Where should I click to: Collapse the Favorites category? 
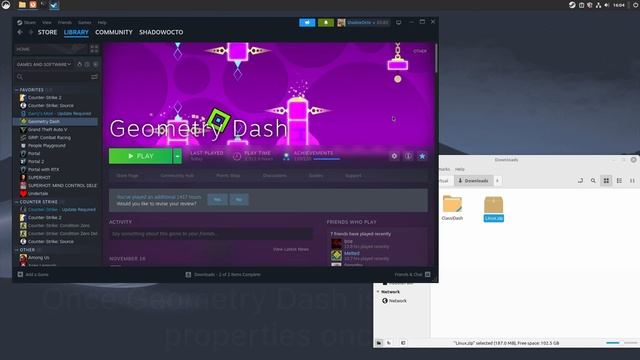point(17,90)
